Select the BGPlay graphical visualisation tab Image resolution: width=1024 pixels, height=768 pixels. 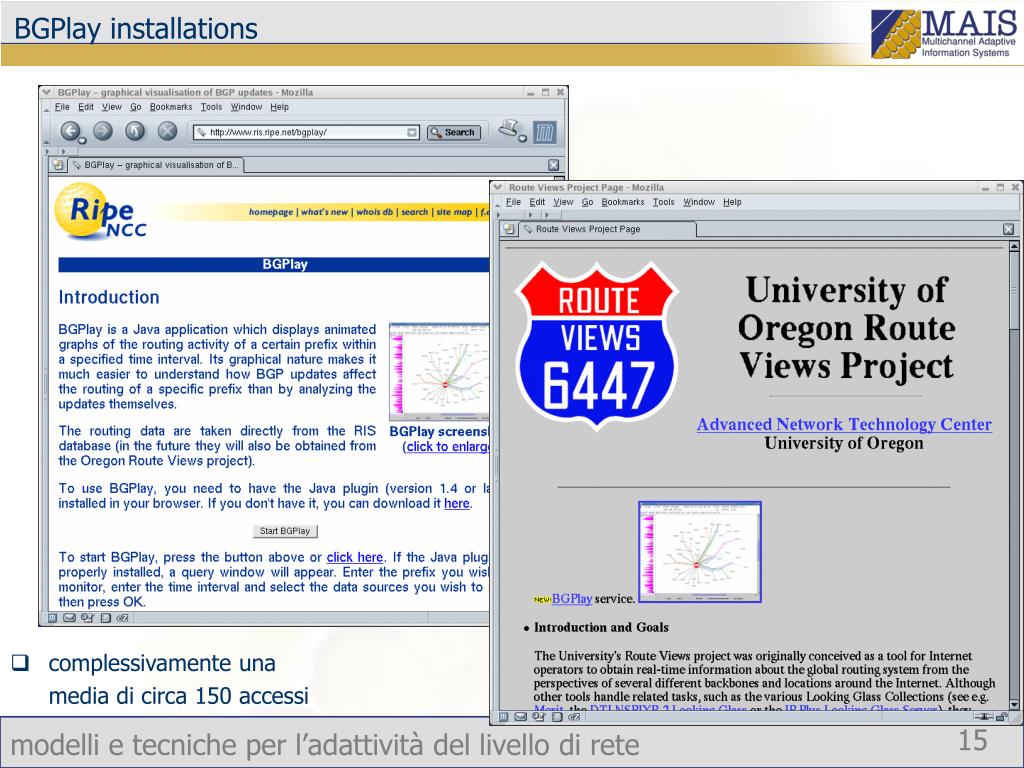tap(155, 165)
